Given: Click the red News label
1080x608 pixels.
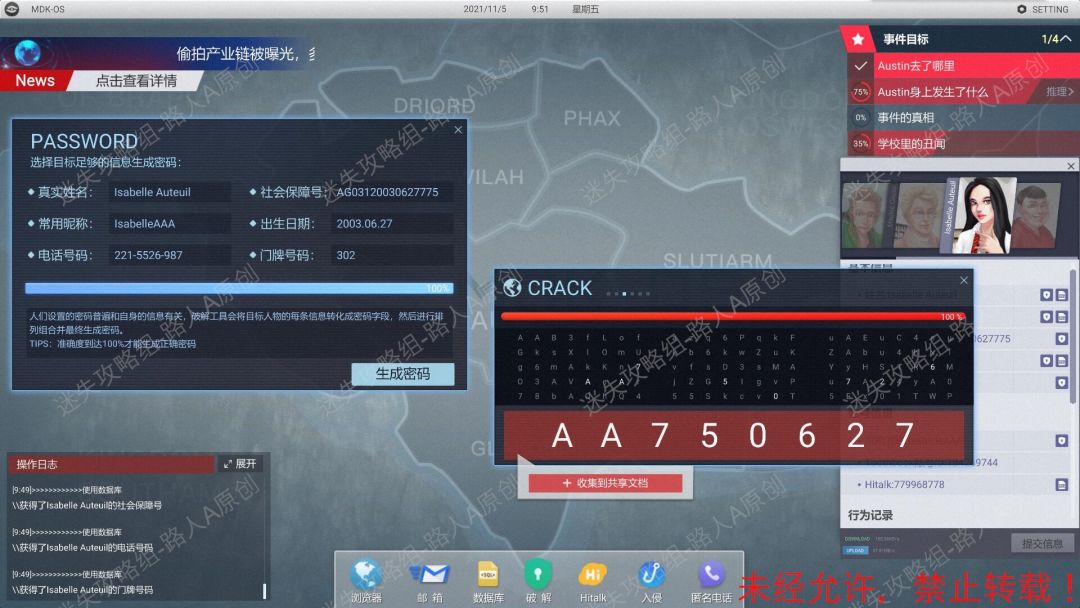Looking at the screenshot, I should [35, 81].
